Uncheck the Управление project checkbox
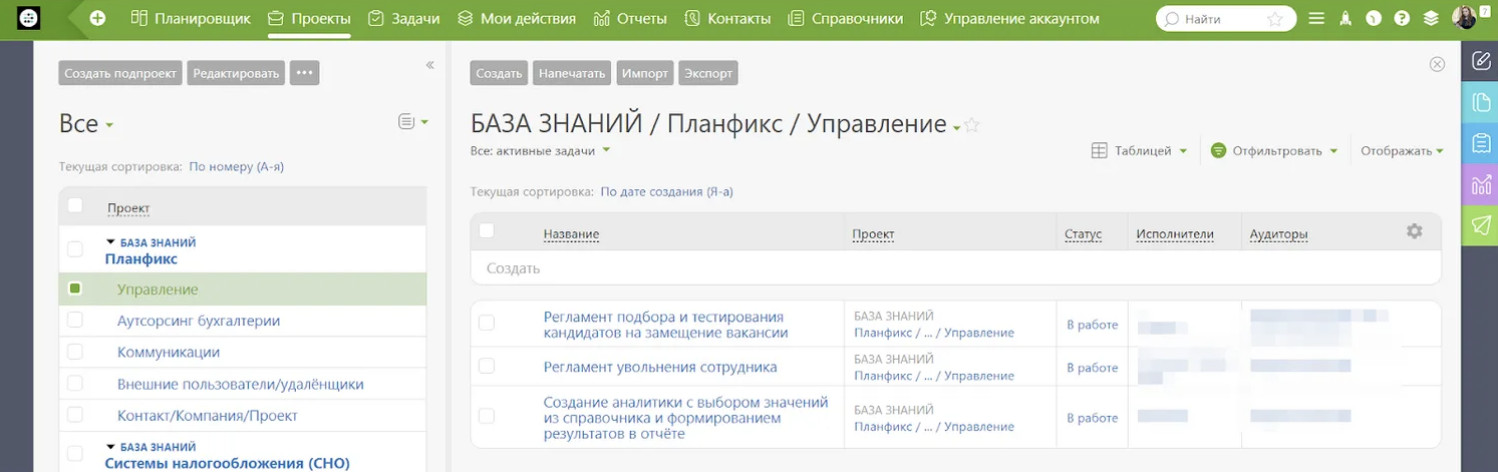 (75, 289)
